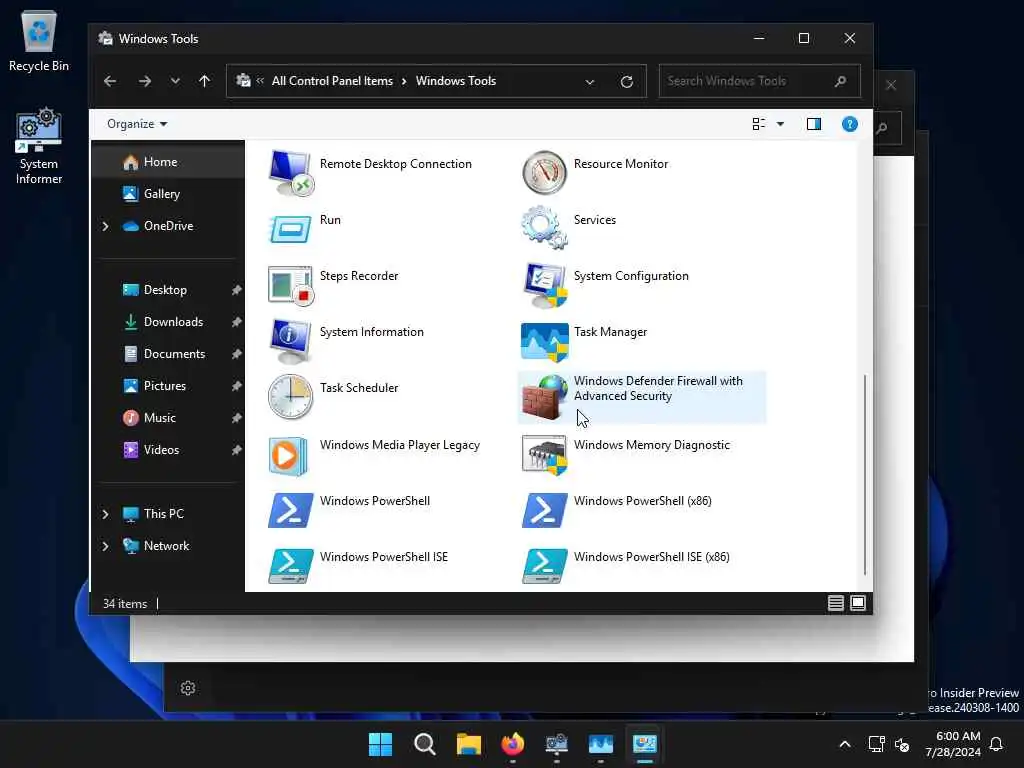
Task: Click the taskbar Search icon
Action: tap(424, 744)
